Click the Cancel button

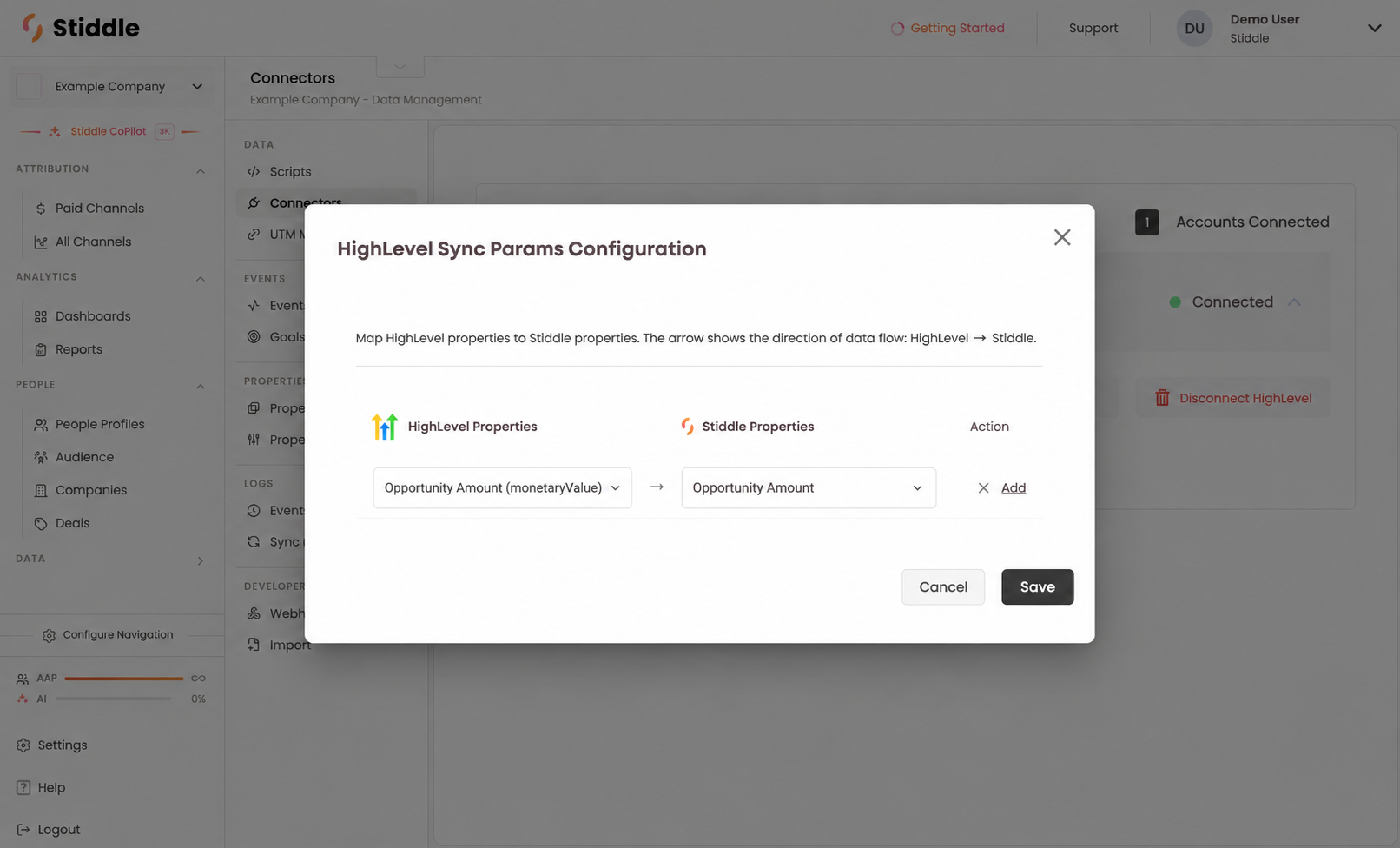click(942, 587)
